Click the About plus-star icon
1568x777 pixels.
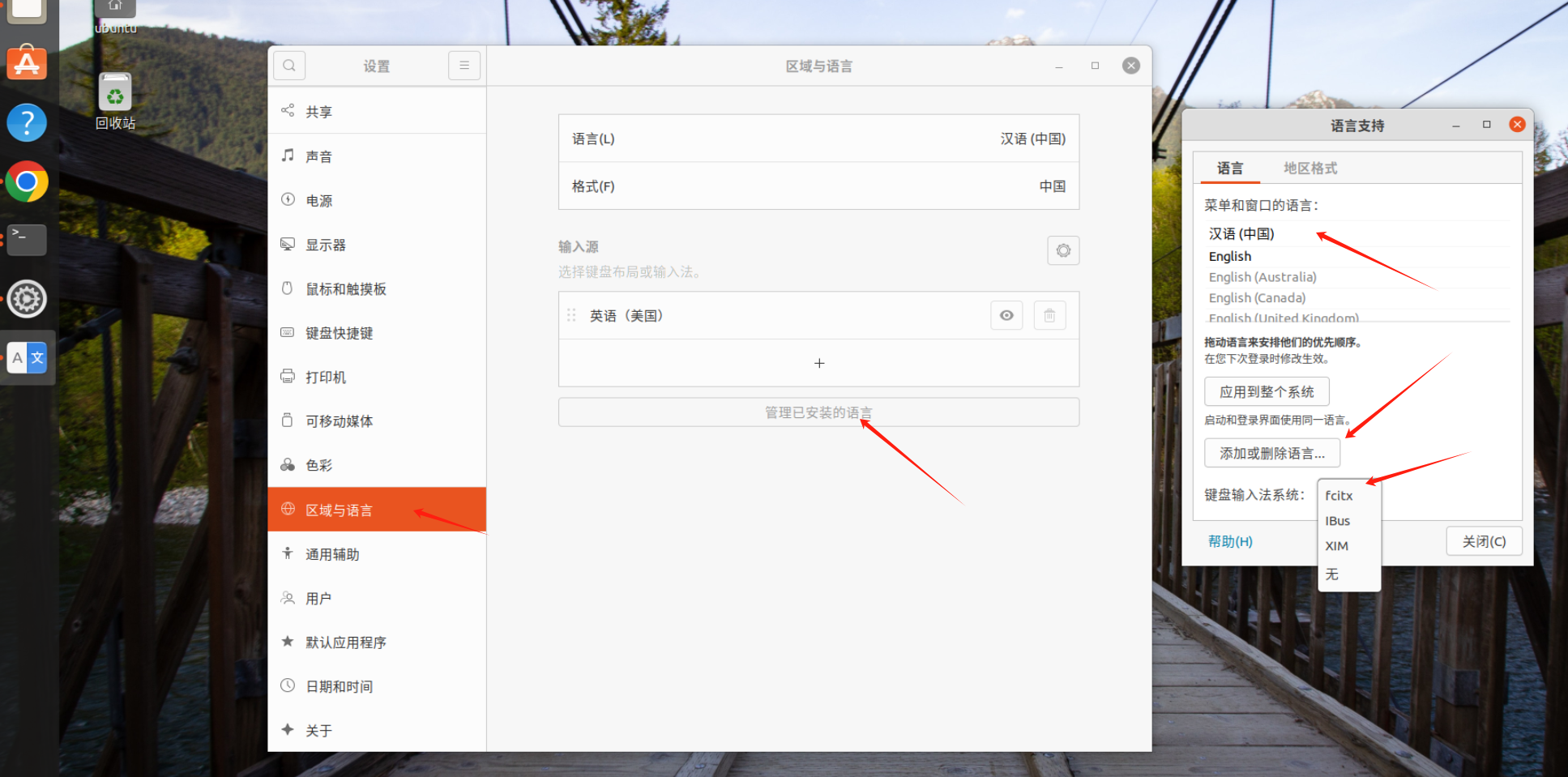(x=288, y=729)
